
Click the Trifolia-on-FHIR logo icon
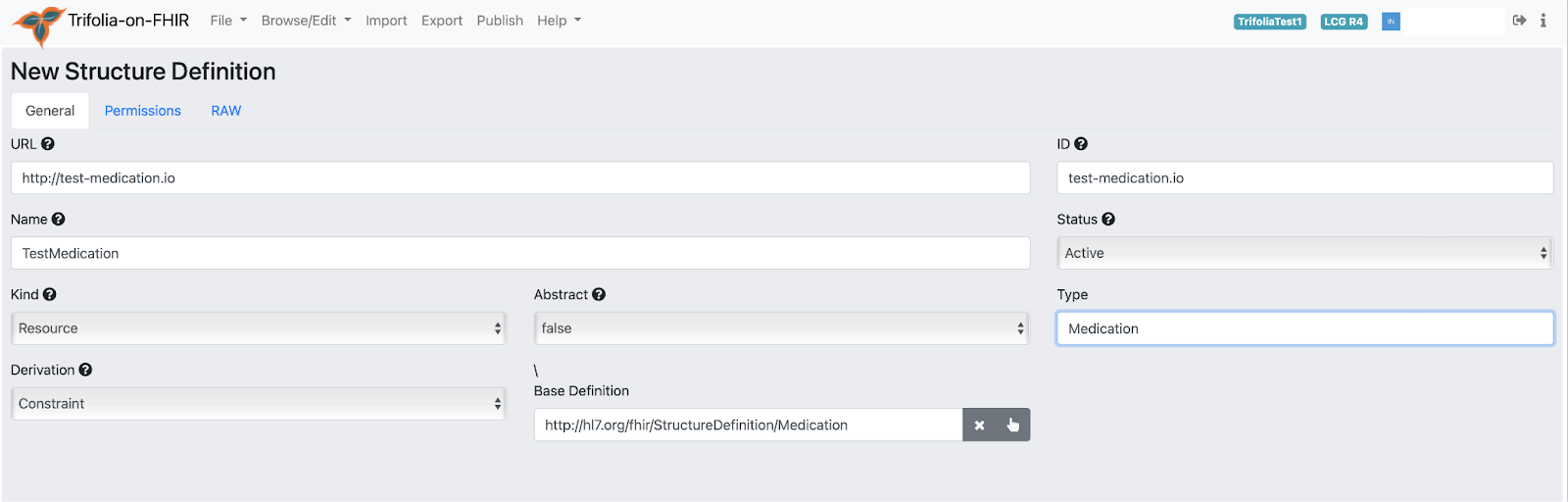(39, 25)
